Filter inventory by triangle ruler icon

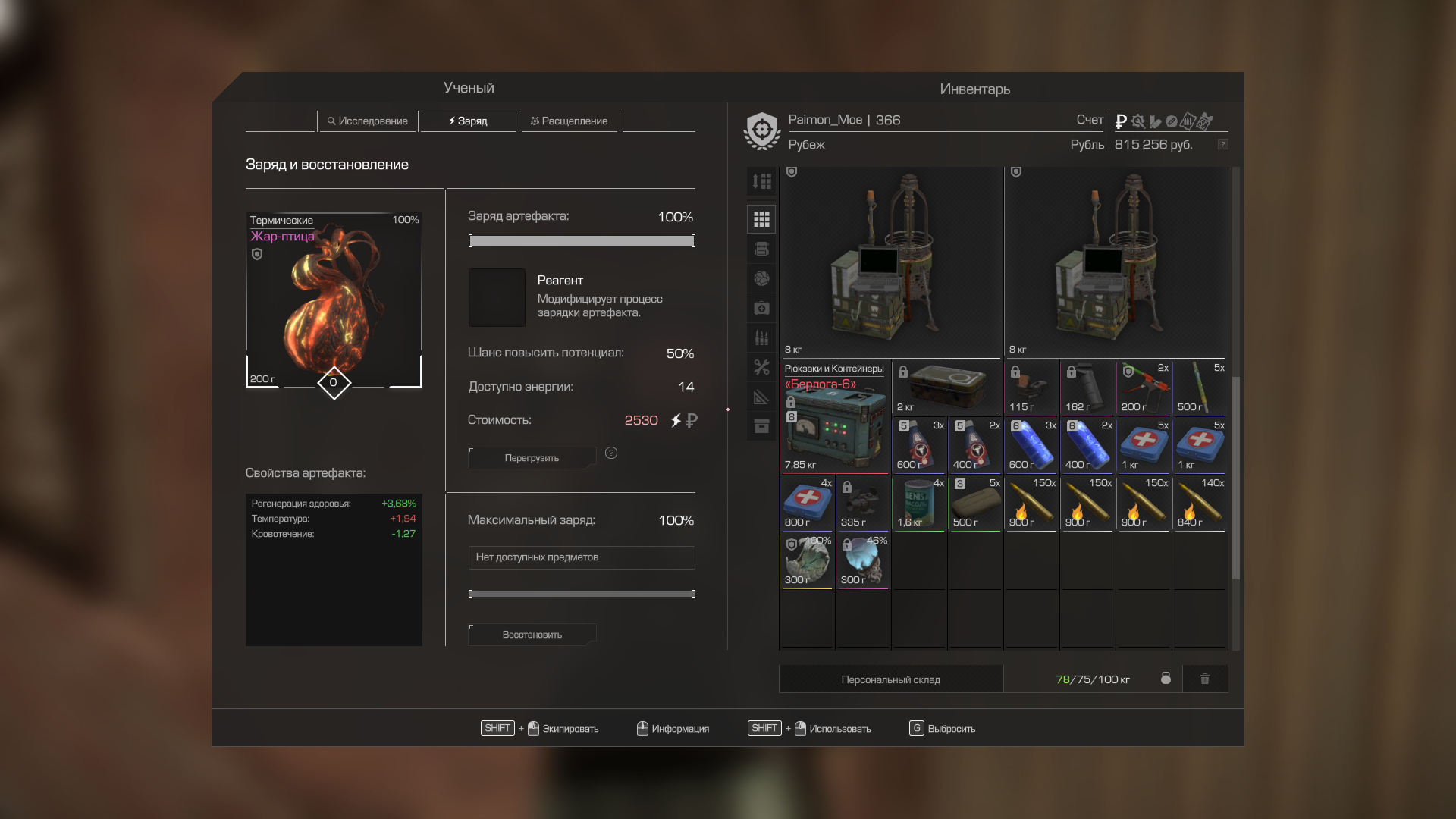[x=761, y=397]
